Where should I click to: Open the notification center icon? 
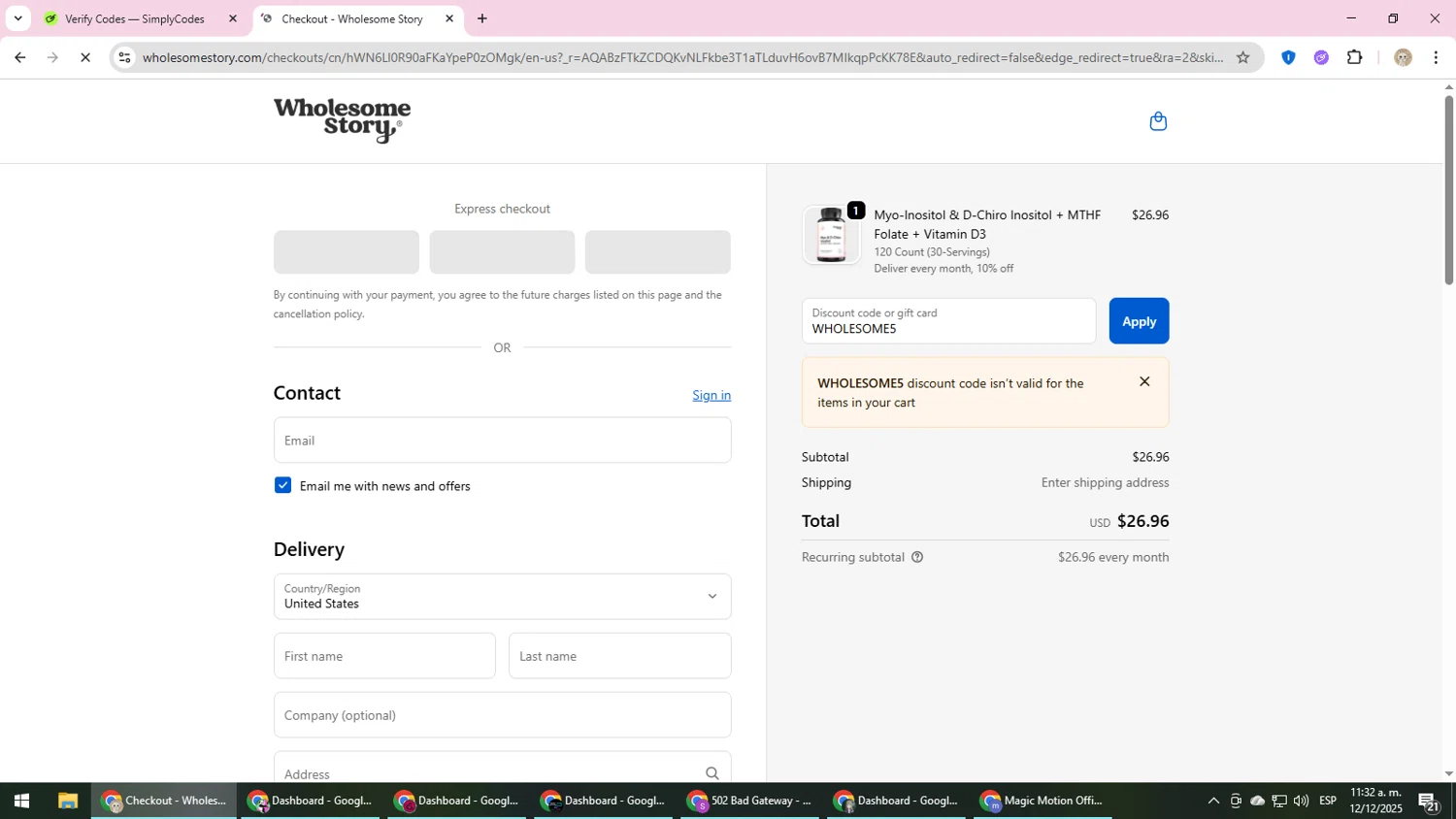click(x=1429, y=801)
